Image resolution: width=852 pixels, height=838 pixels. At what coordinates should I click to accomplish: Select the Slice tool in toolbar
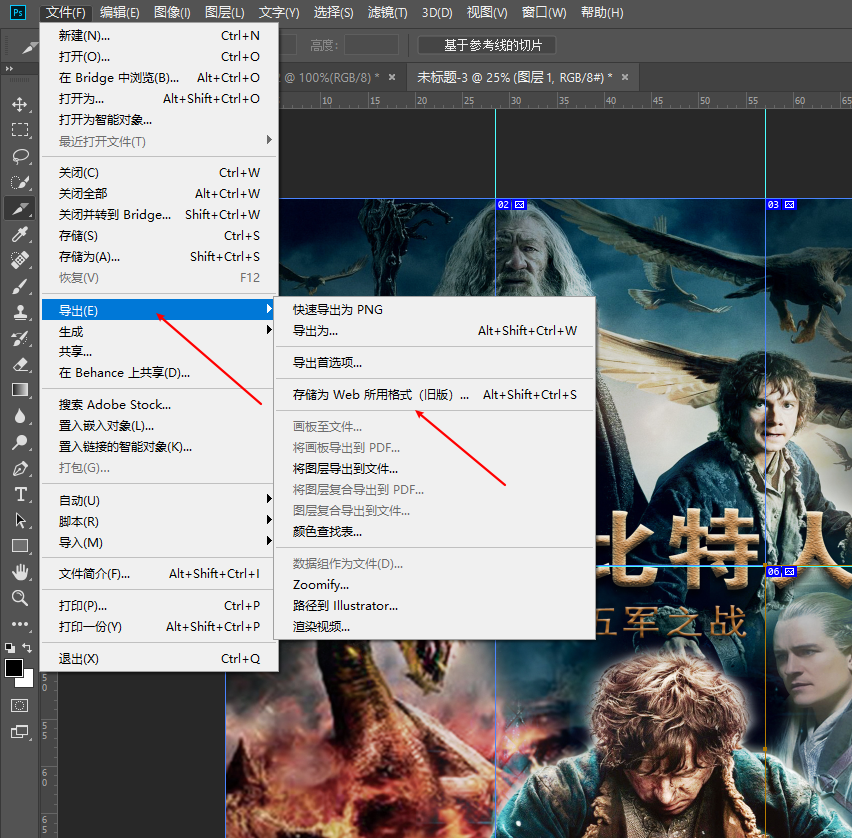[20, 208]
